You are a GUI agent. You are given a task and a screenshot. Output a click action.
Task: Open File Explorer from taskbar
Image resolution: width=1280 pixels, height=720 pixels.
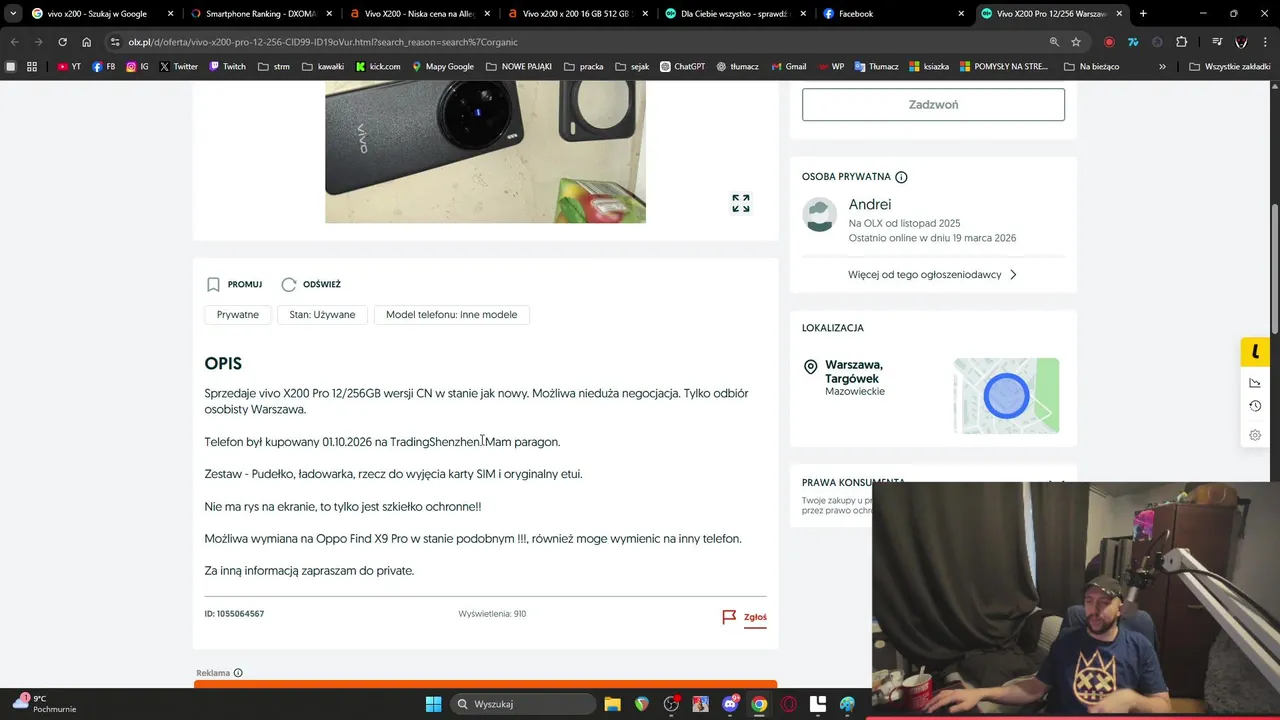[x=612, y=704]
